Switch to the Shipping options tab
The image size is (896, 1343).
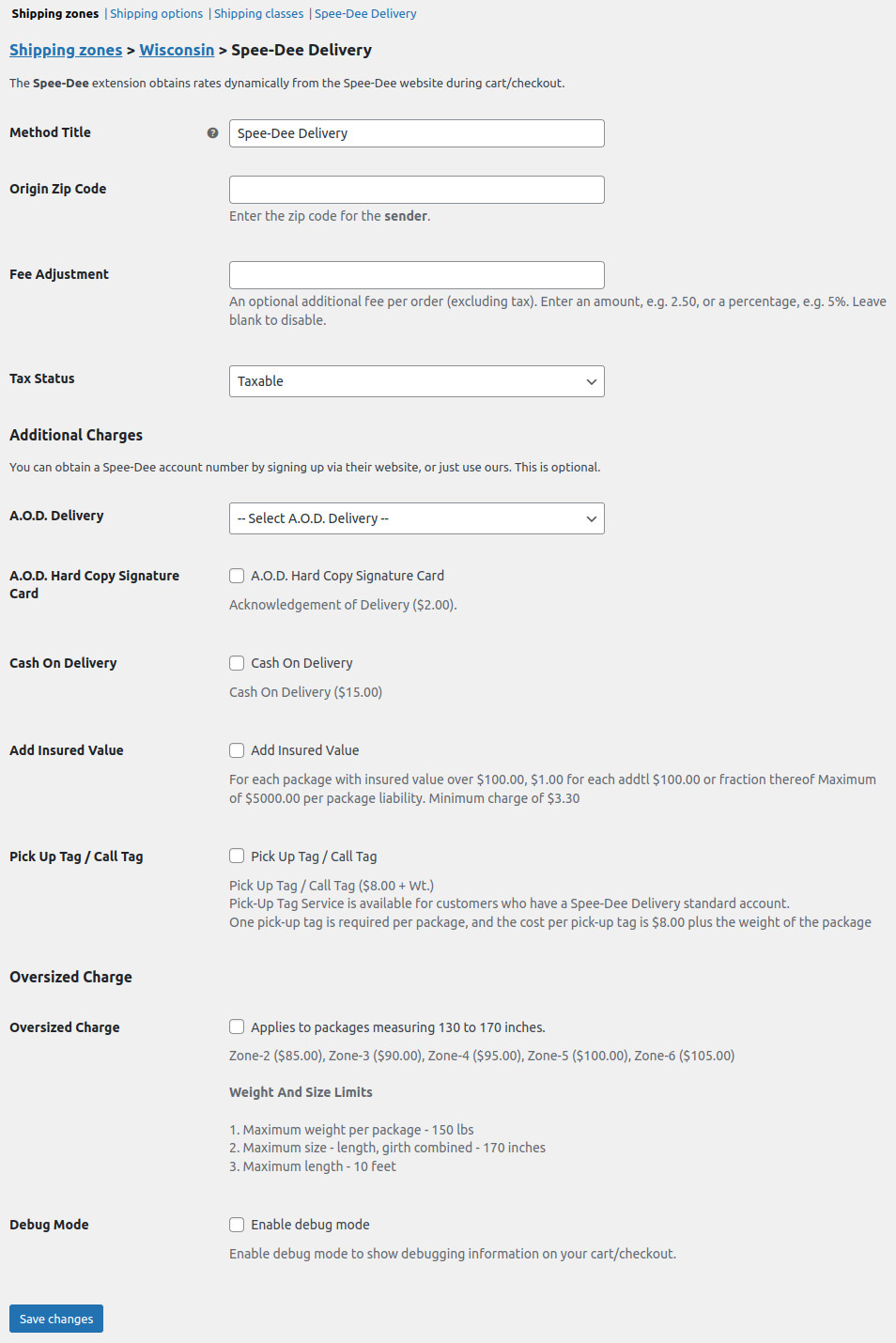click(156, 13)
